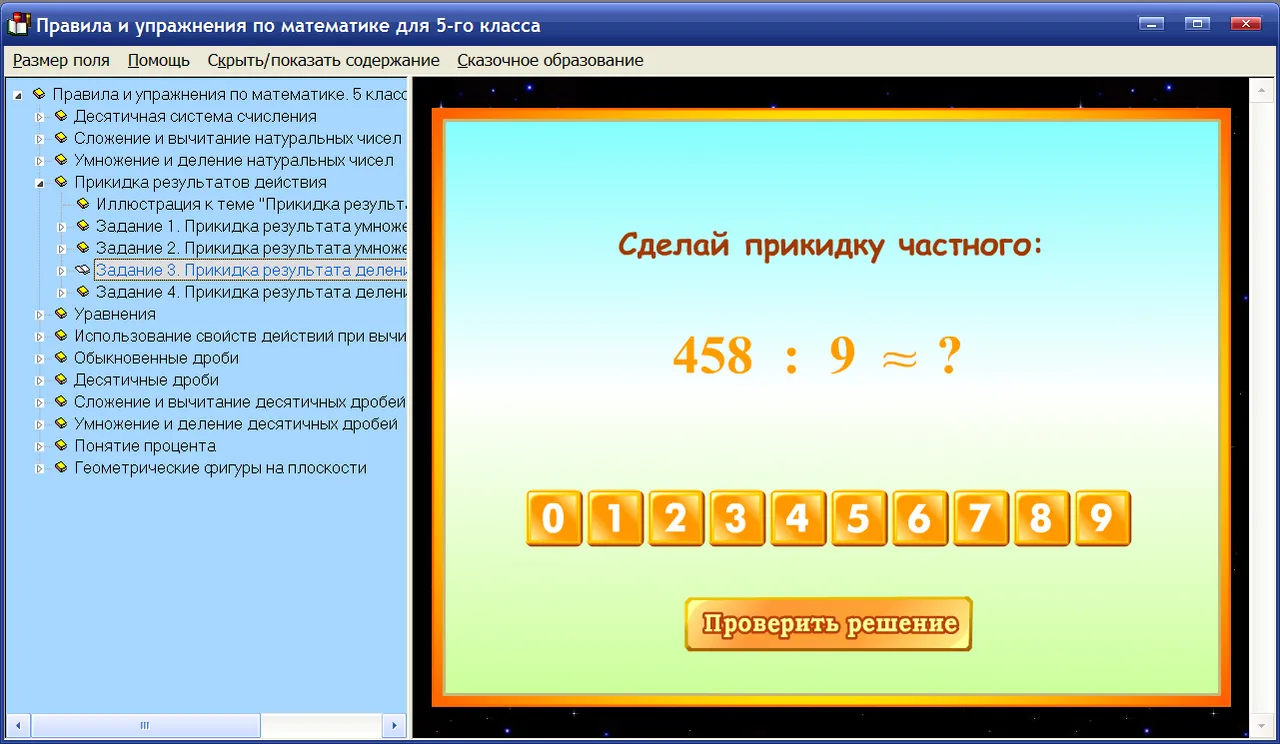Expand the Задание 2 node

[62, 249]
